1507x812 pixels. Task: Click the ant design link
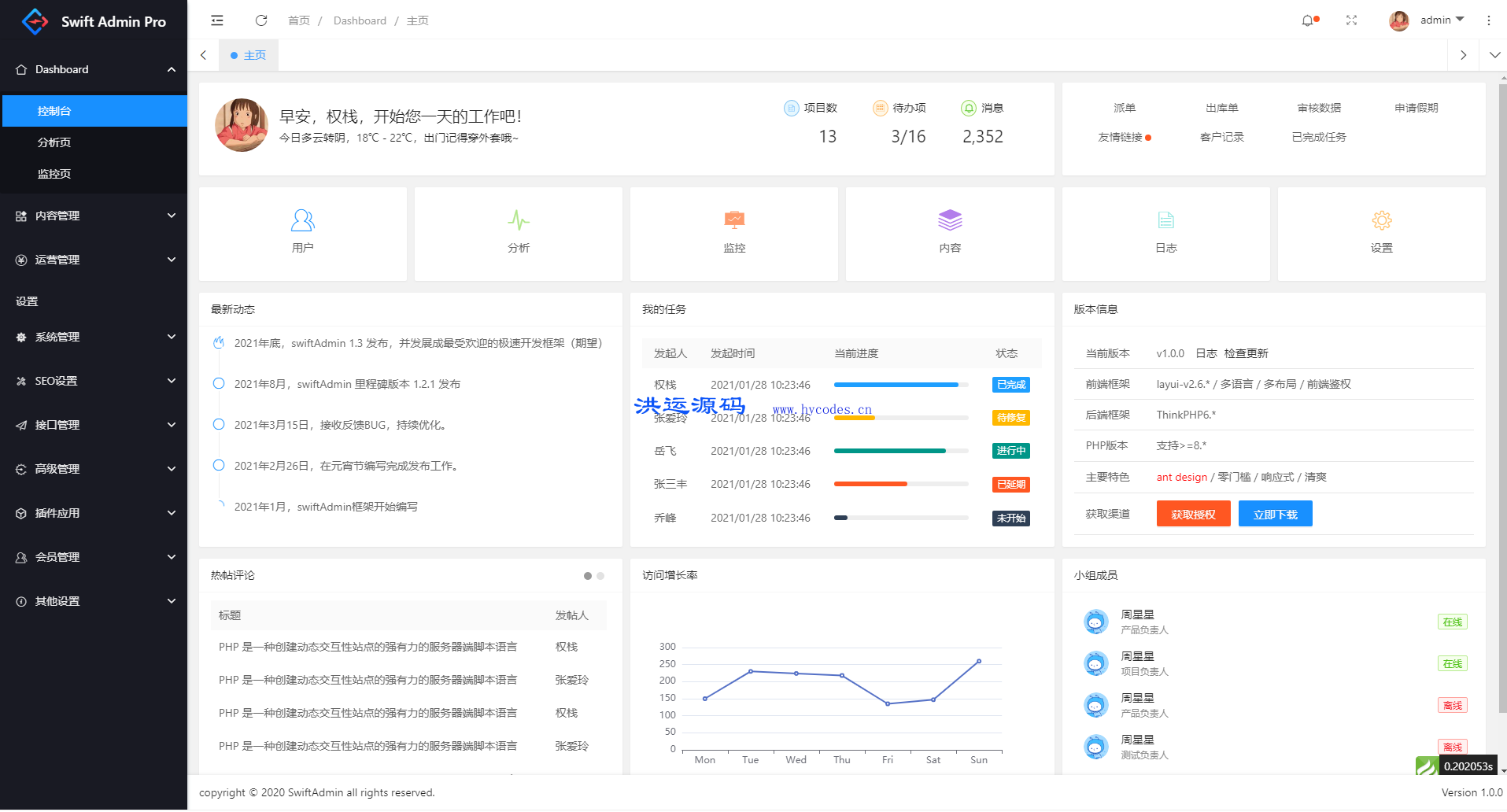pos(1181,477)
